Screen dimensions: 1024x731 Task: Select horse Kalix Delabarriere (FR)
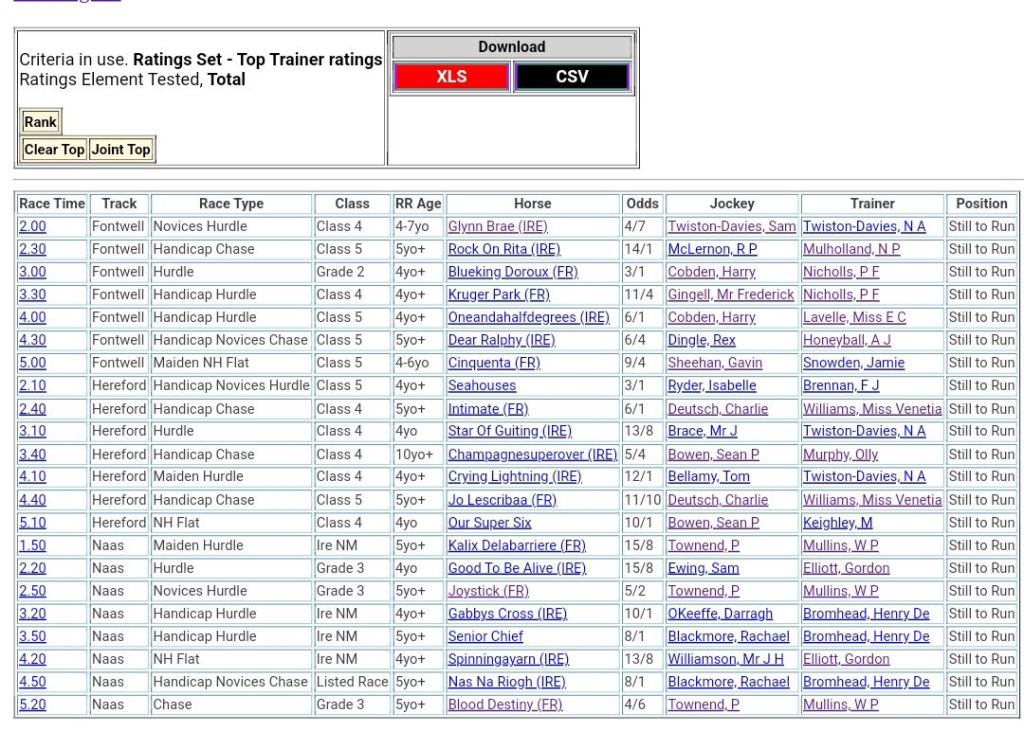pos(516,546)
